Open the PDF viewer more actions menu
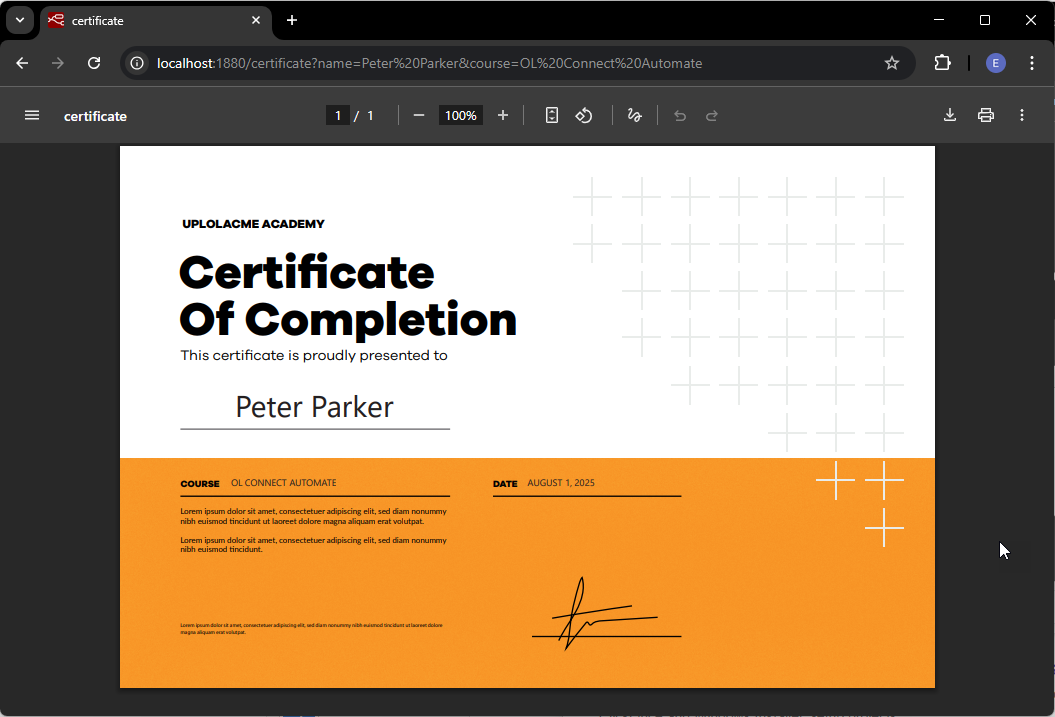The height and width of the screenshot is (717, 1055). pyautogui.click(x=1022, y=116)
